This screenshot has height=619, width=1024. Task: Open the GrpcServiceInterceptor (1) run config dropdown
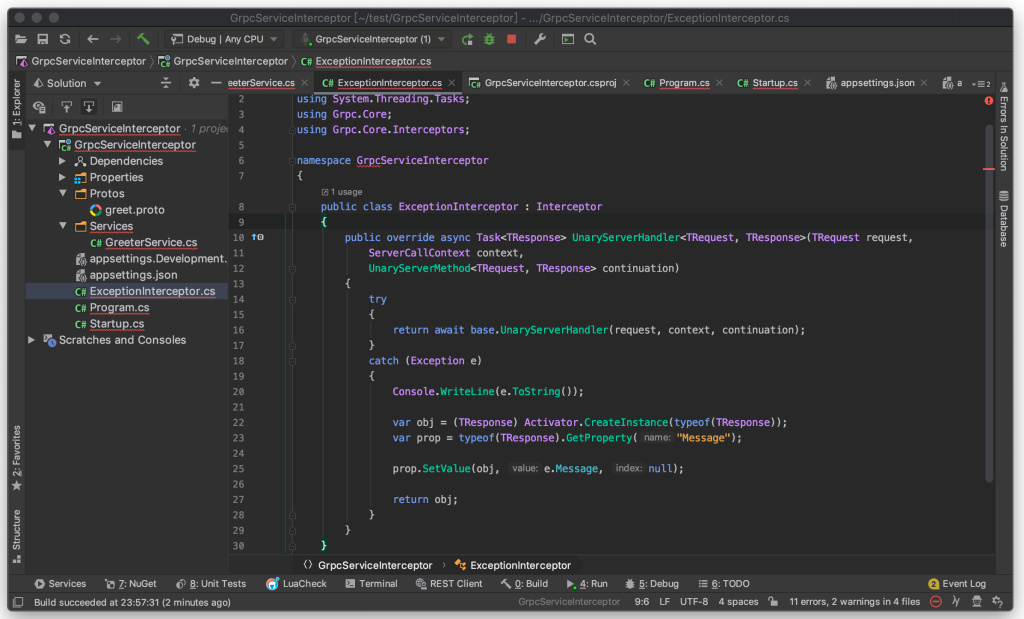[373, 39]
